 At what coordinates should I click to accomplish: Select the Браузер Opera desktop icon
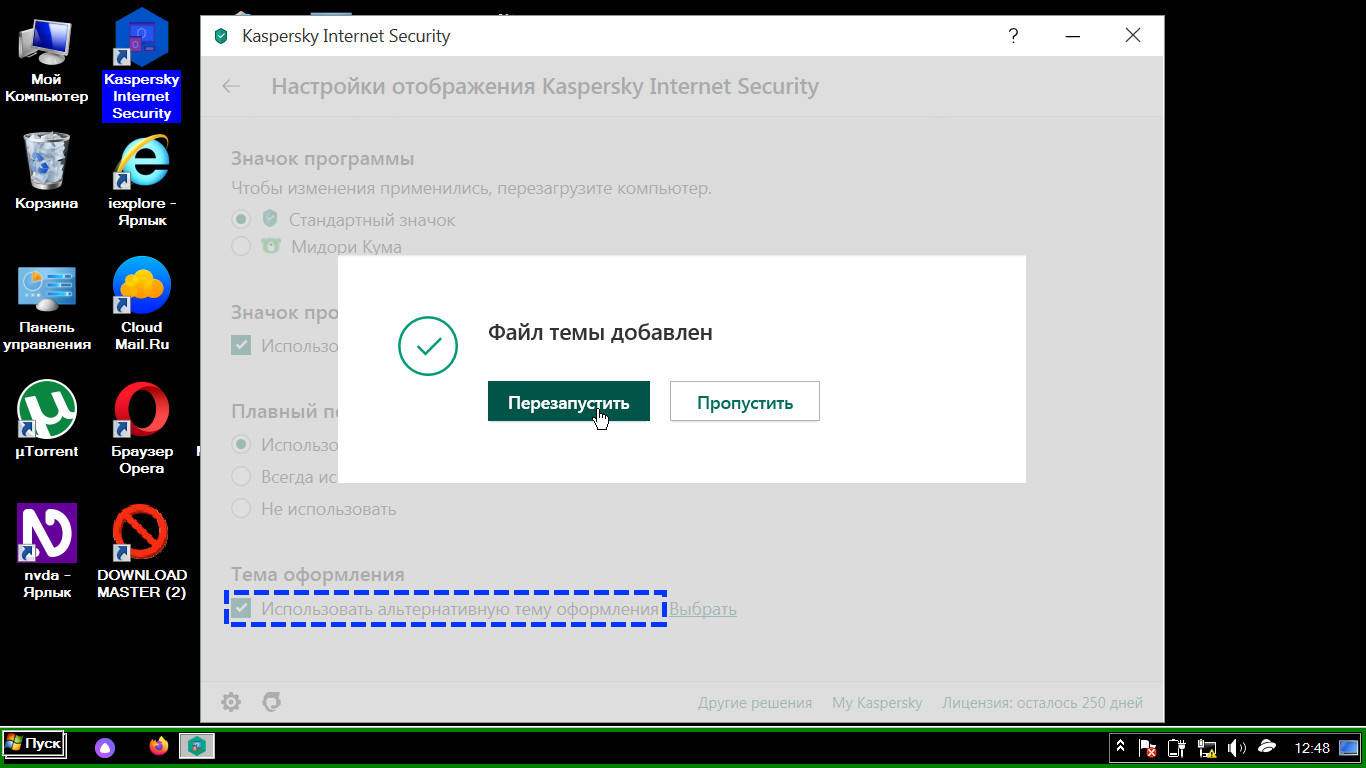(x=141, y=412)
